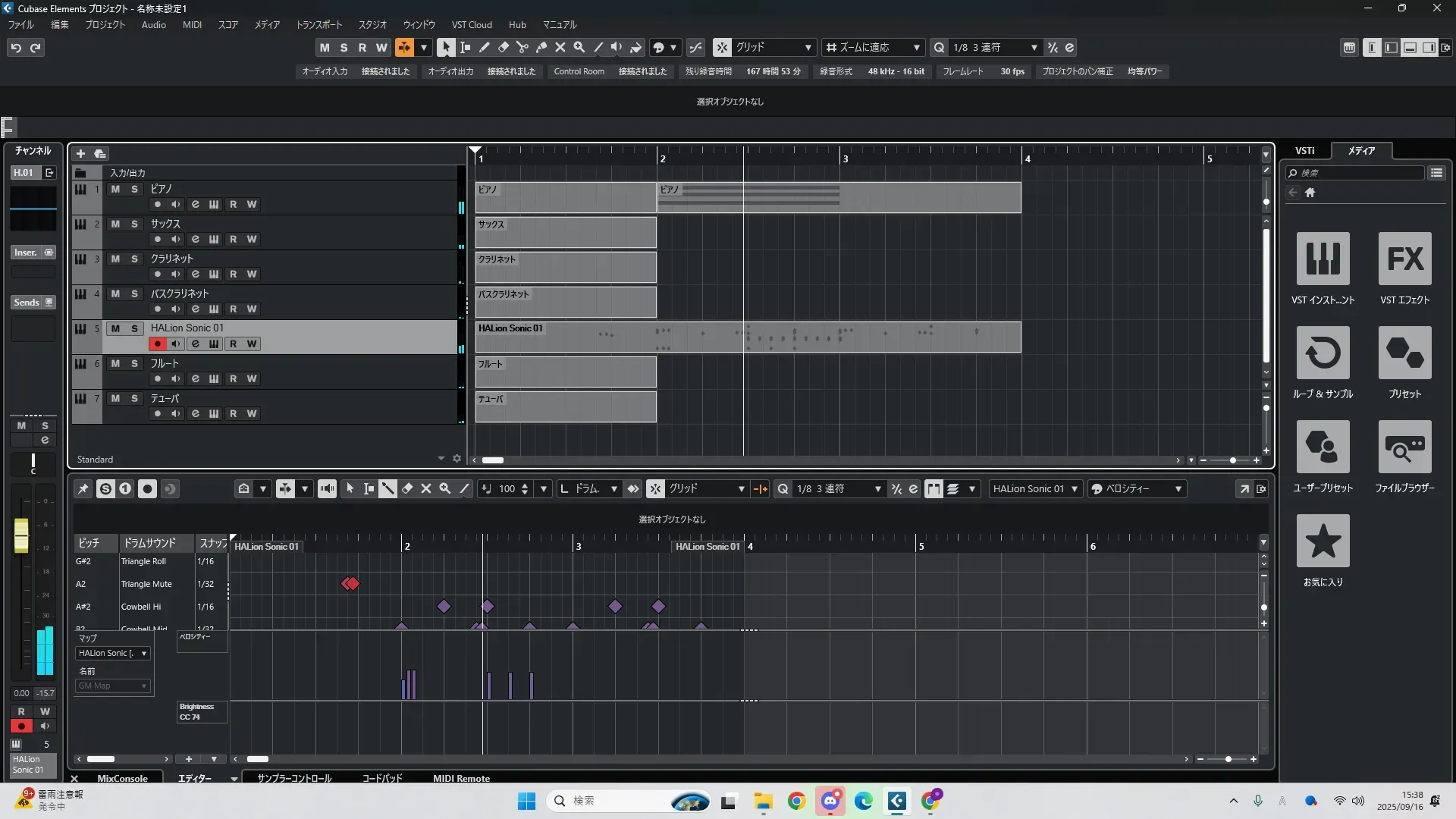Choose the Zoom magnifier tool
The height and width of the screenshot is (819, 1456).
[x=579, y=47]
